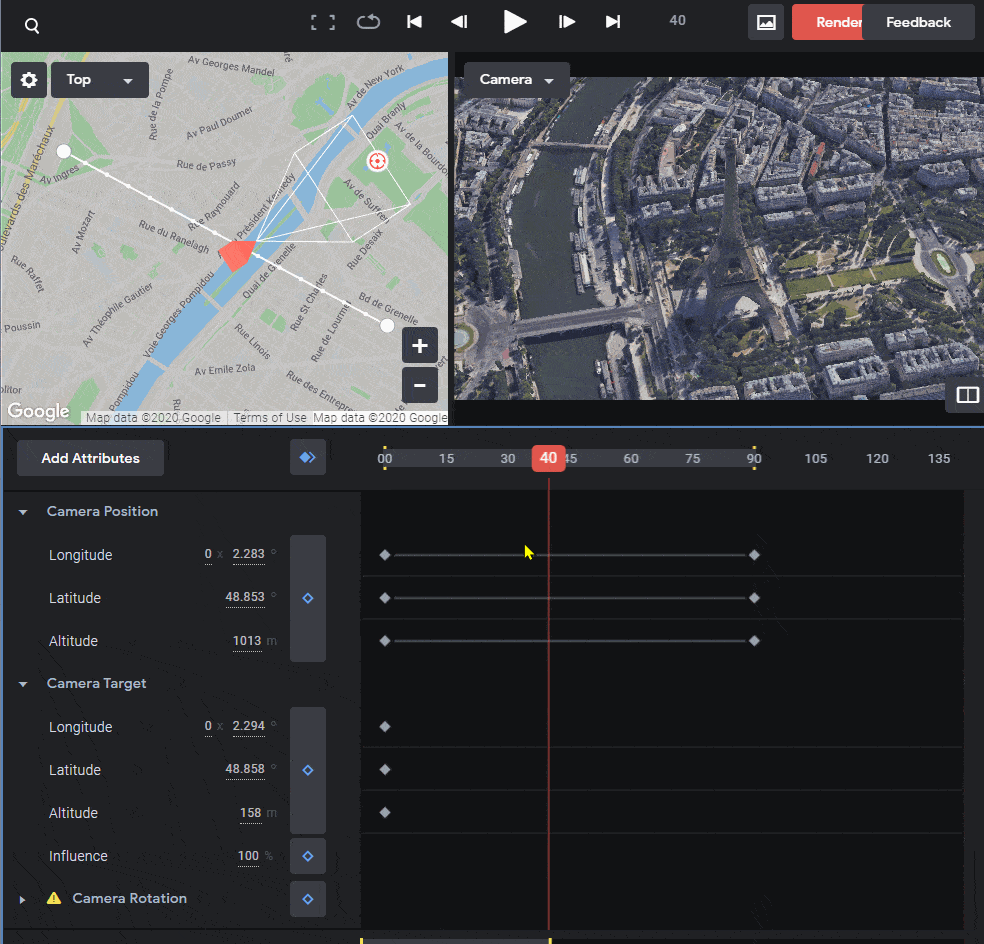Open map settings gear
This screenshot has height=944, width=984.
point(29,80)
